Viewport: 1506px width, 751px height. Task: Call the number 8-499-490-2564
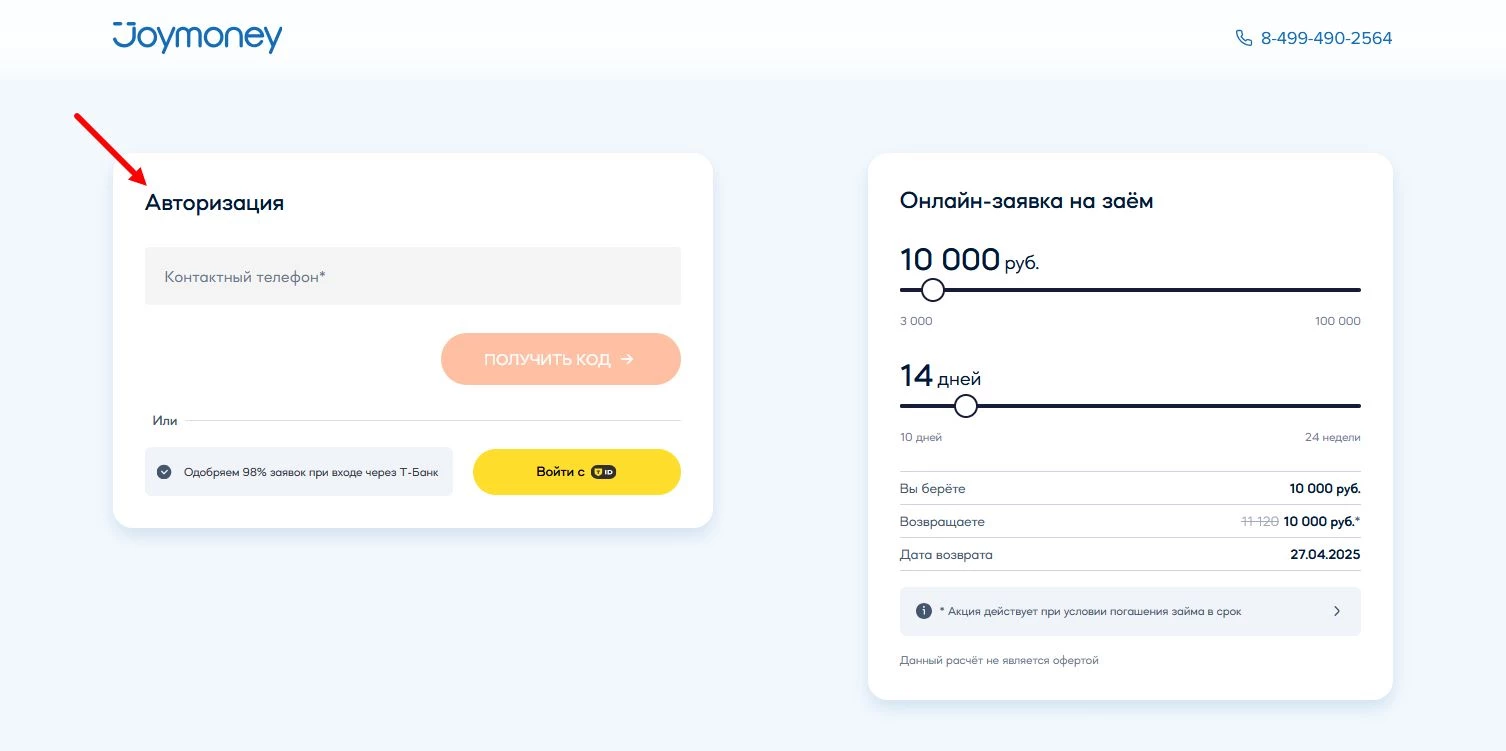click(1326, 38)
